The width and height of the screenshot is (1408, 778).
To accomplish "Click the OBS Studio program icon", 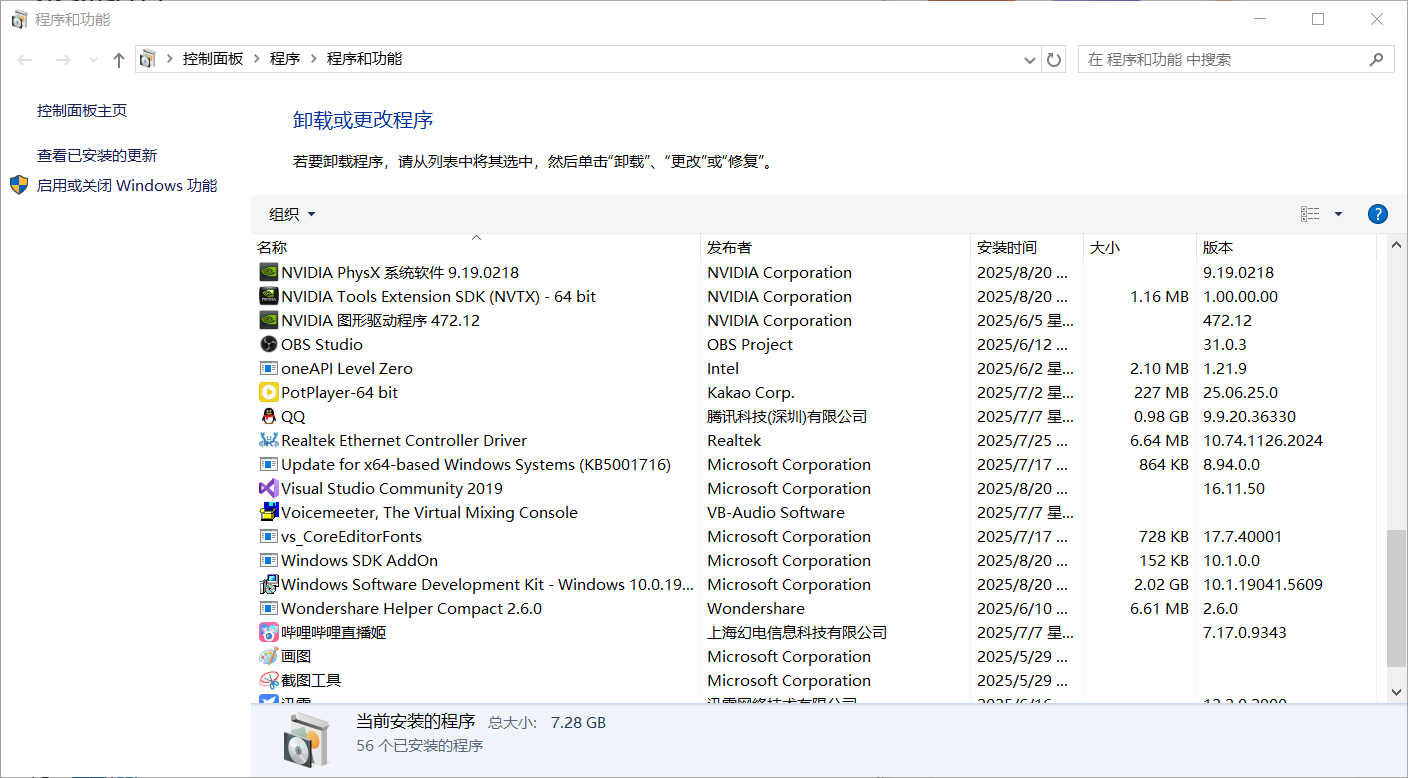I will click(268, 344).
